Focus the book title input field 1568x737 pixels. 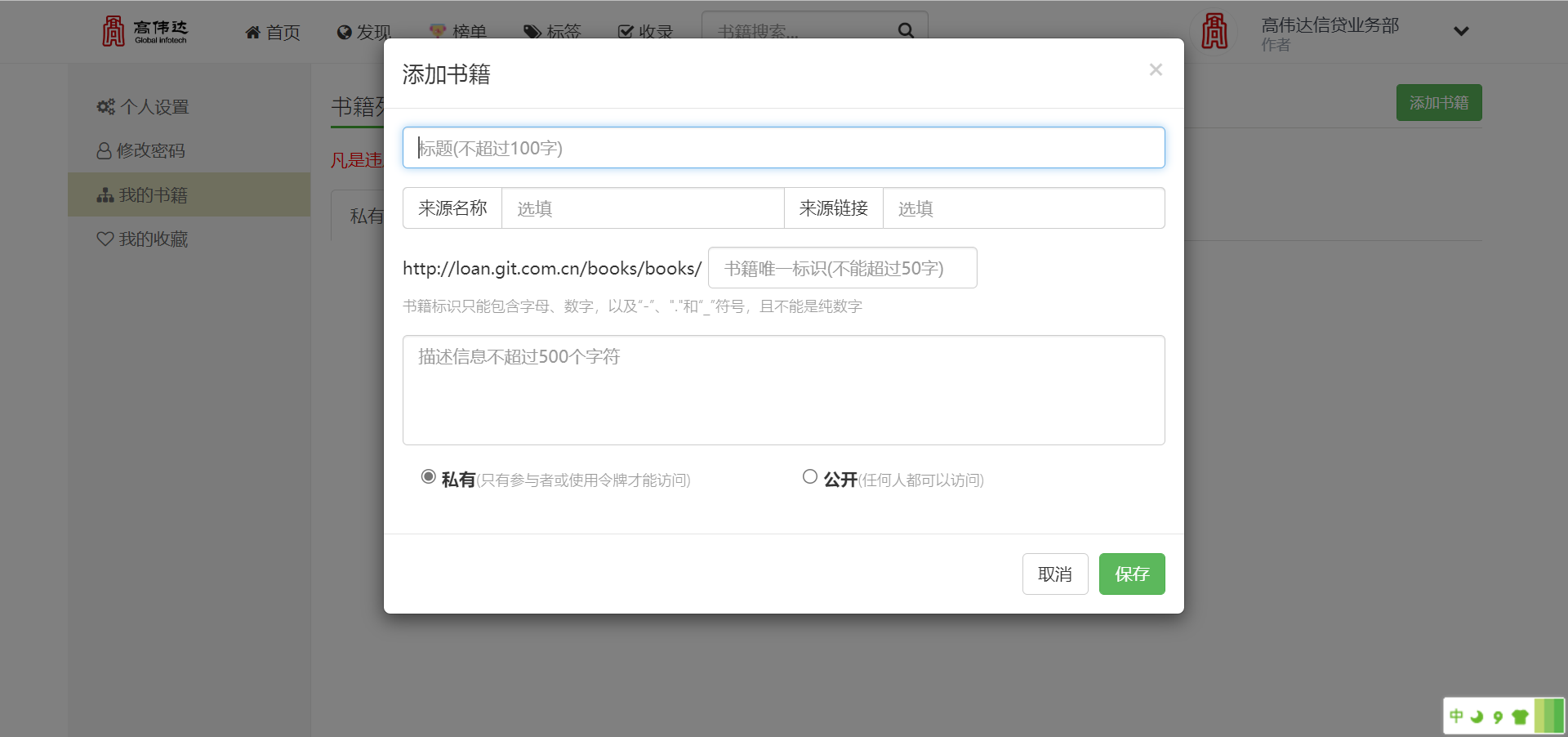point(783,148)
